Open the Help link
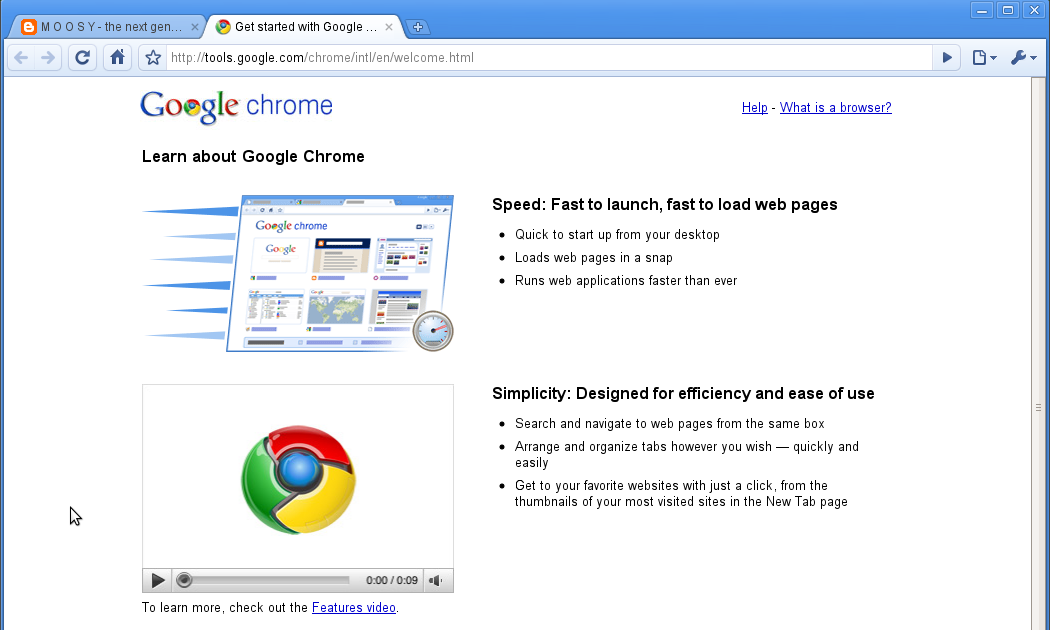The image size is (1050, 630). [x=754, y=107]
